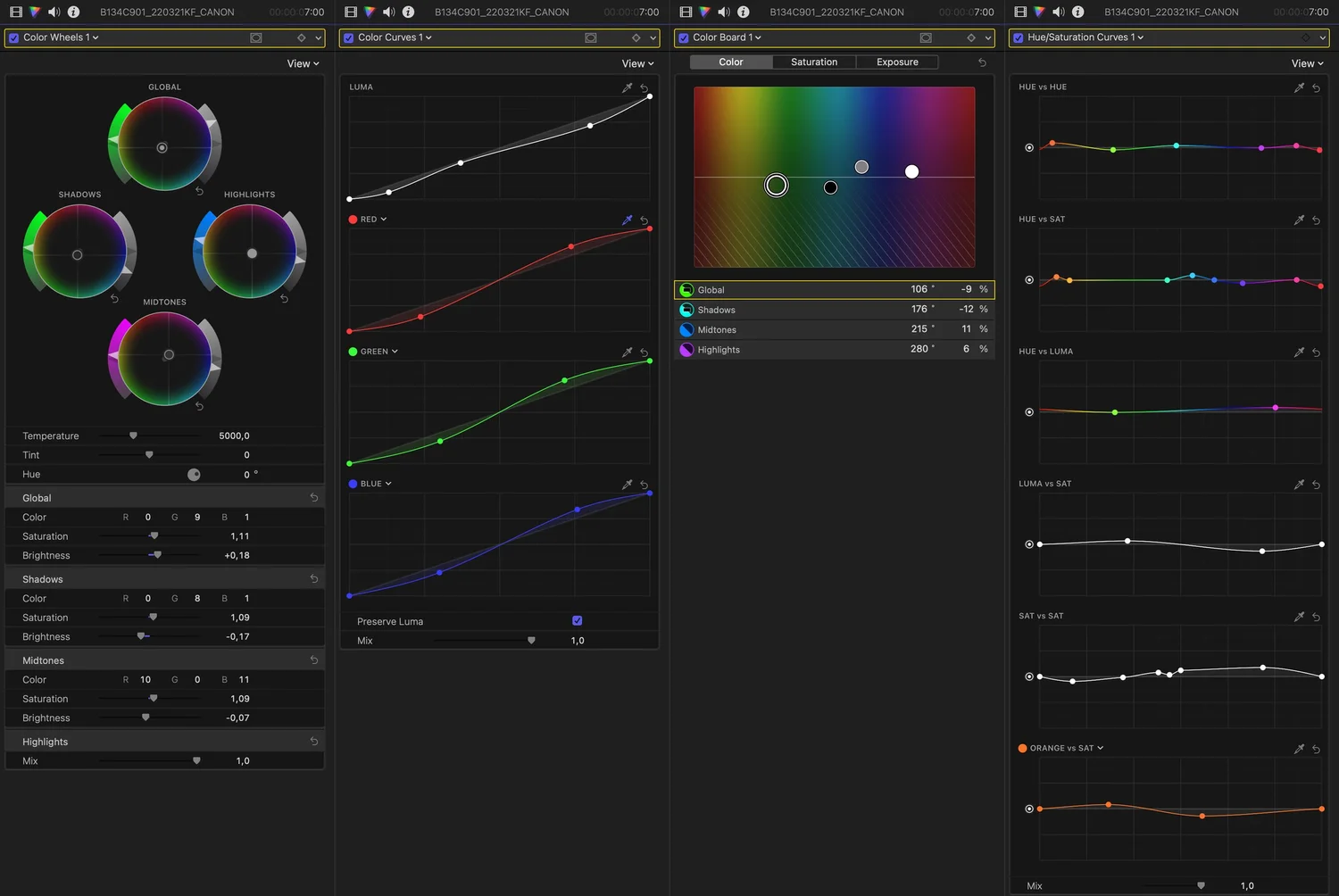Disable the Color Wheels 1 correction
The width and height of the screenshot is (1339, 896).
pos(12,37)
